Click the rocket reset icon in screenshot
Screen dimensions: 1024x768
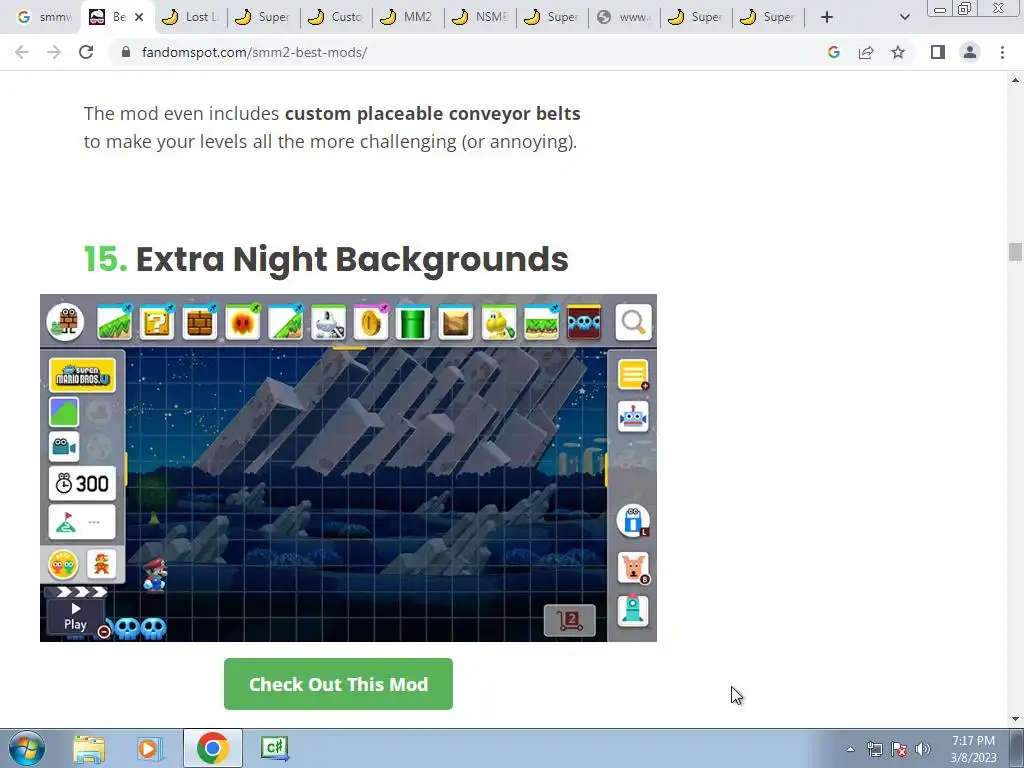(x=633, y=611)
